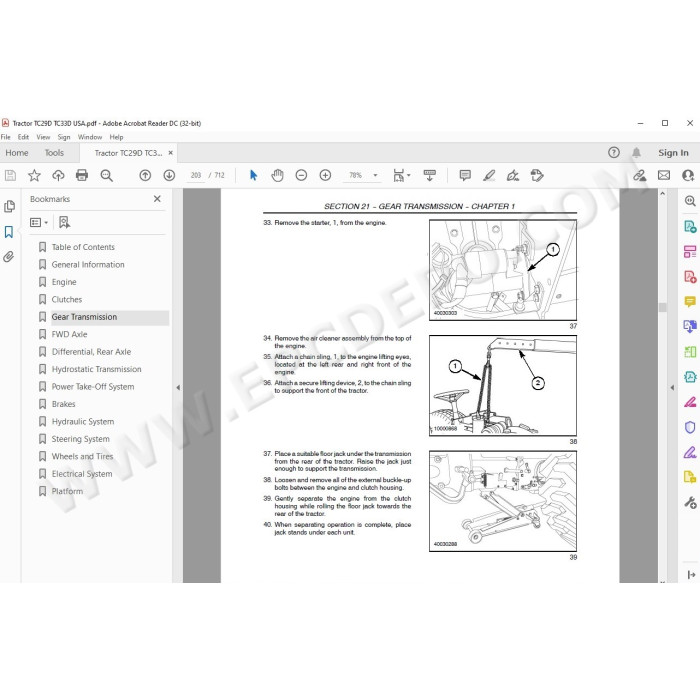Go to next page arrow
700x700 pixels.
169,175
